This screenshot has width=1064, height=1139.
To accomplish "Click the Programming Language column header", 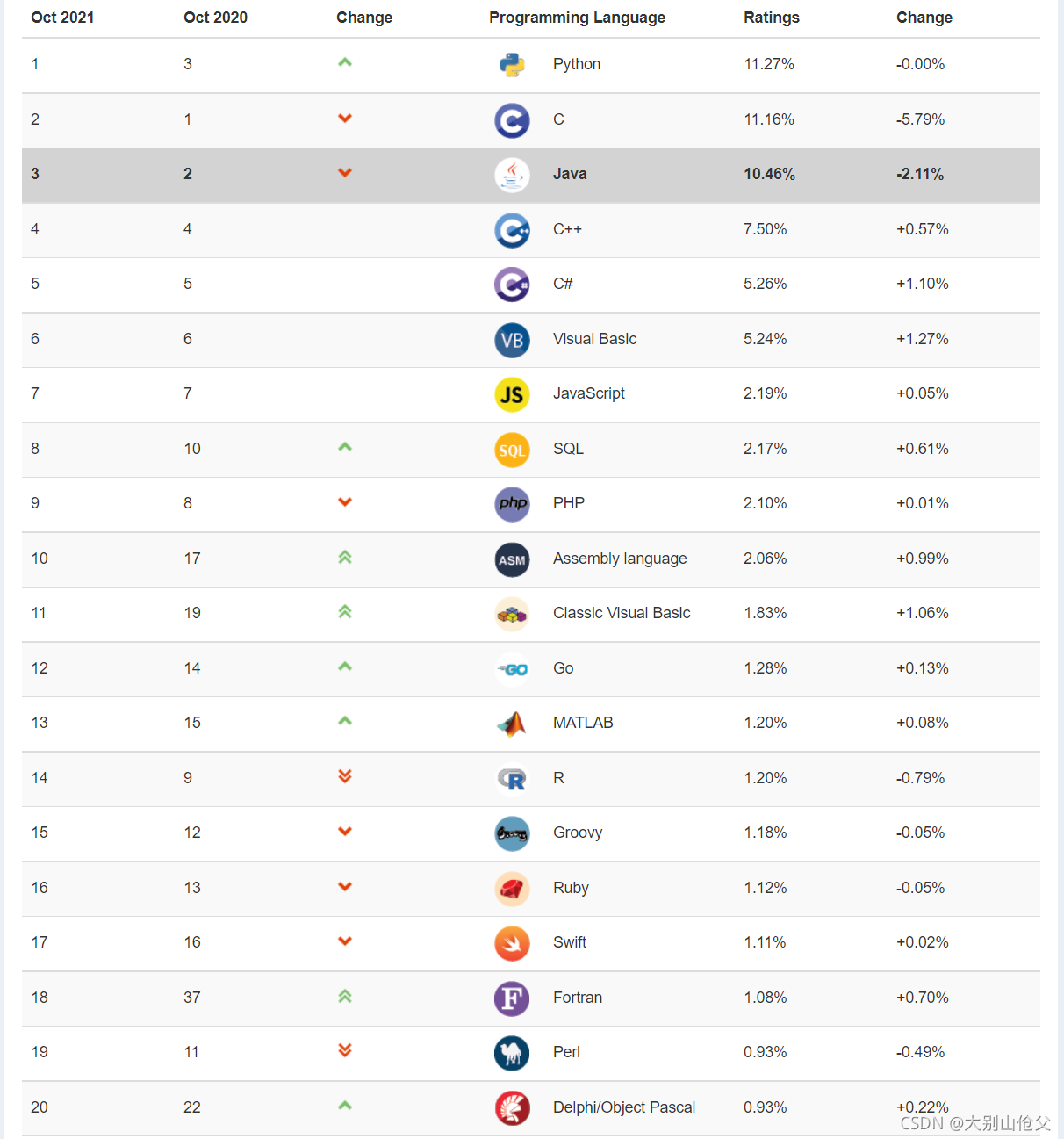I will coord(577,18).
